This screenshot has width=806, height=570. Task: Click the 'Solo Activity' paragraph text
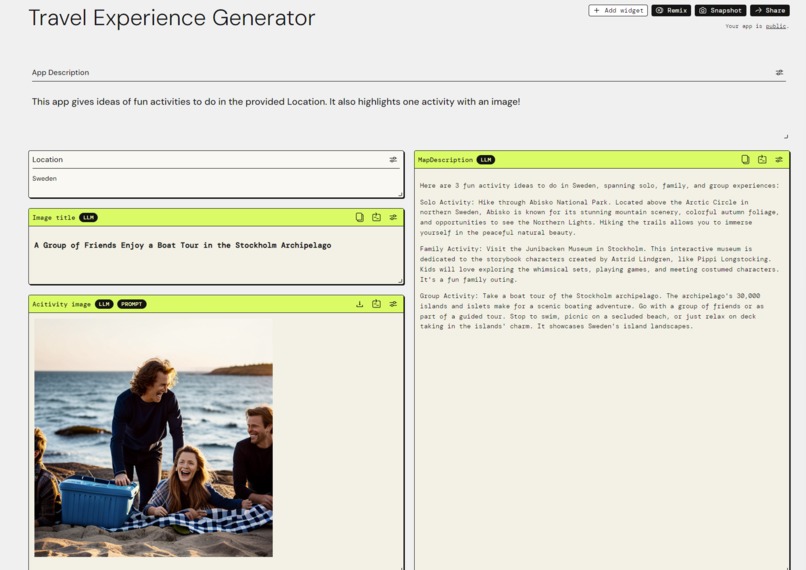coord(599,217)
